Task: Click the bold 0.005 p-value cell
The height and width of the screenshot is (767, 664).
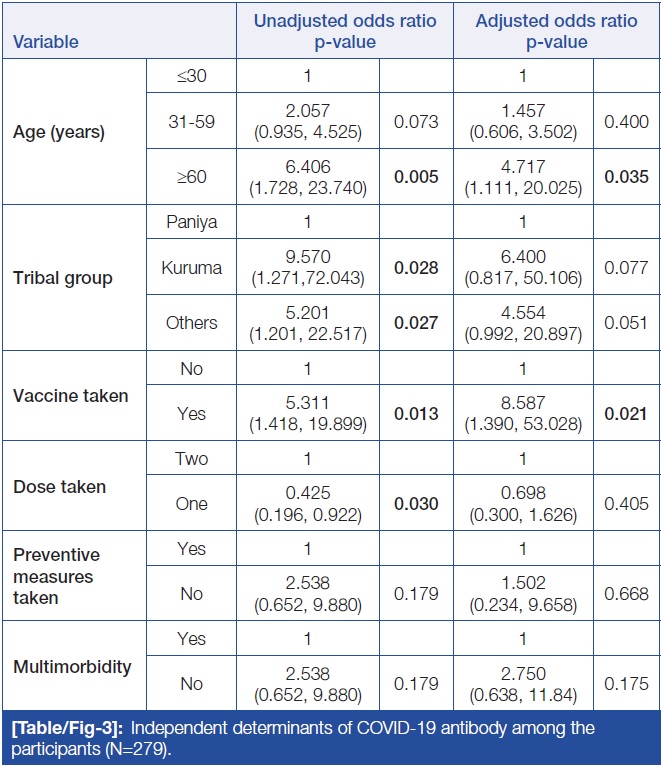Action: (x=415, y=176)
